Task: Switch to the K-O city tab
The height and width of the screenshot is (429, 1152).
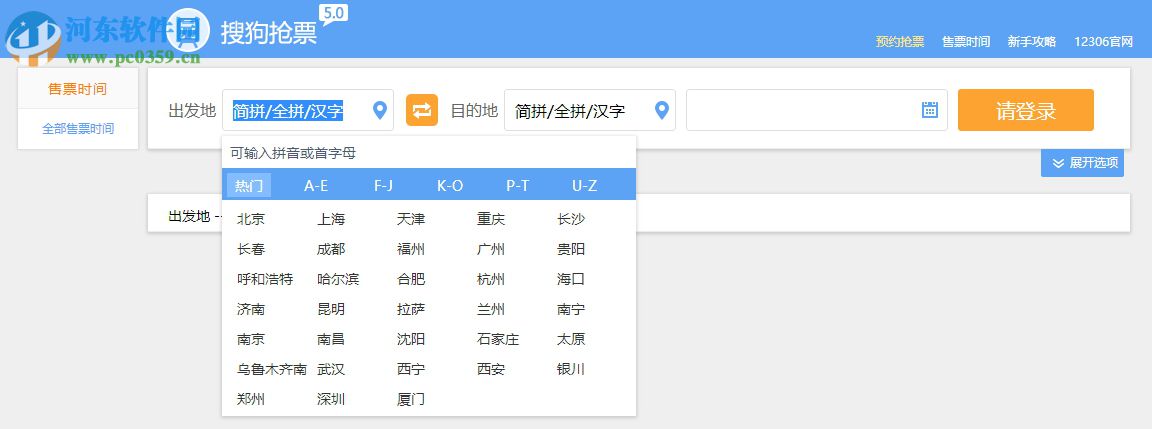Action: pos(450,186)
